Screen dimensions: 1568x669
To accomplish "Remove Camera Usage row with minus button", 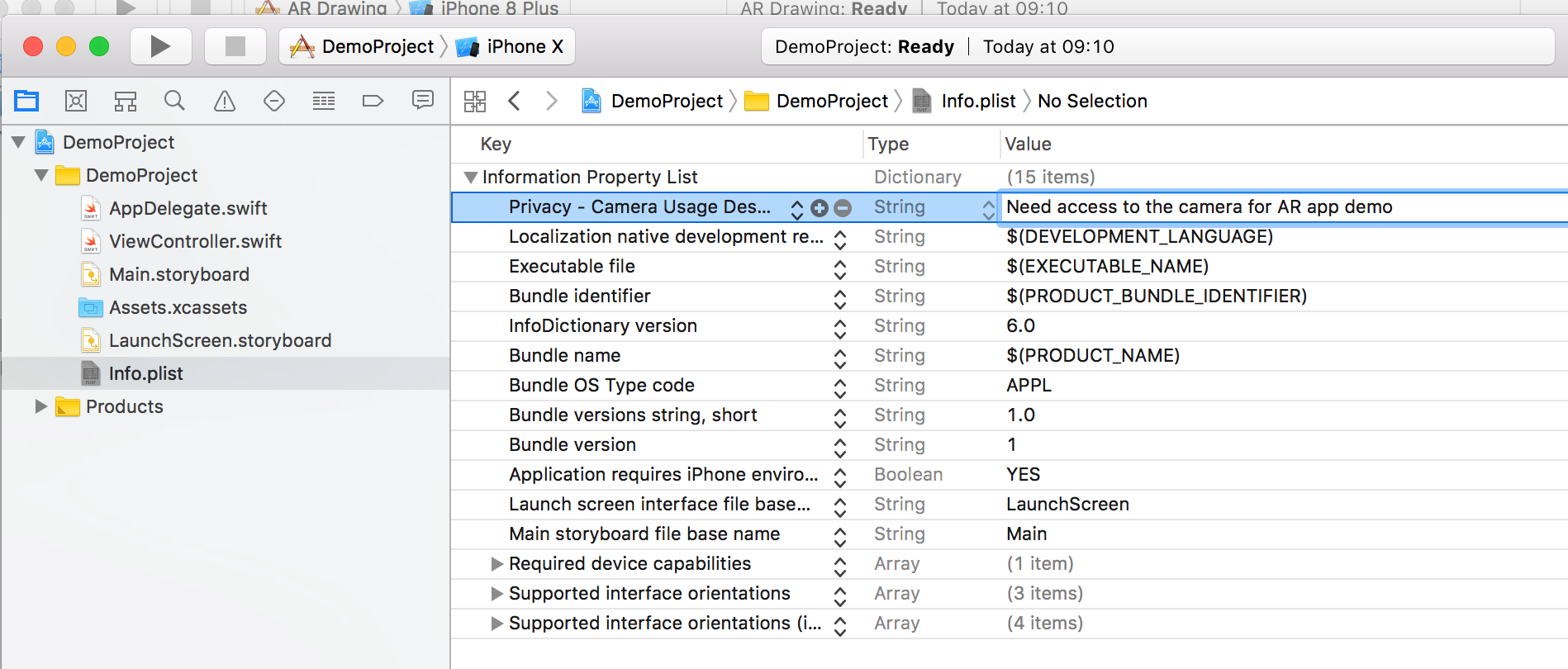I will [x=843, y=208].
